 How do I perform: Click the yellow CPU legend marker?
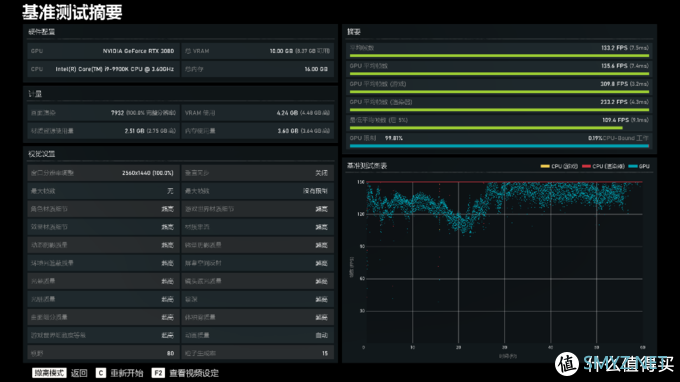[x=545, y=166]
